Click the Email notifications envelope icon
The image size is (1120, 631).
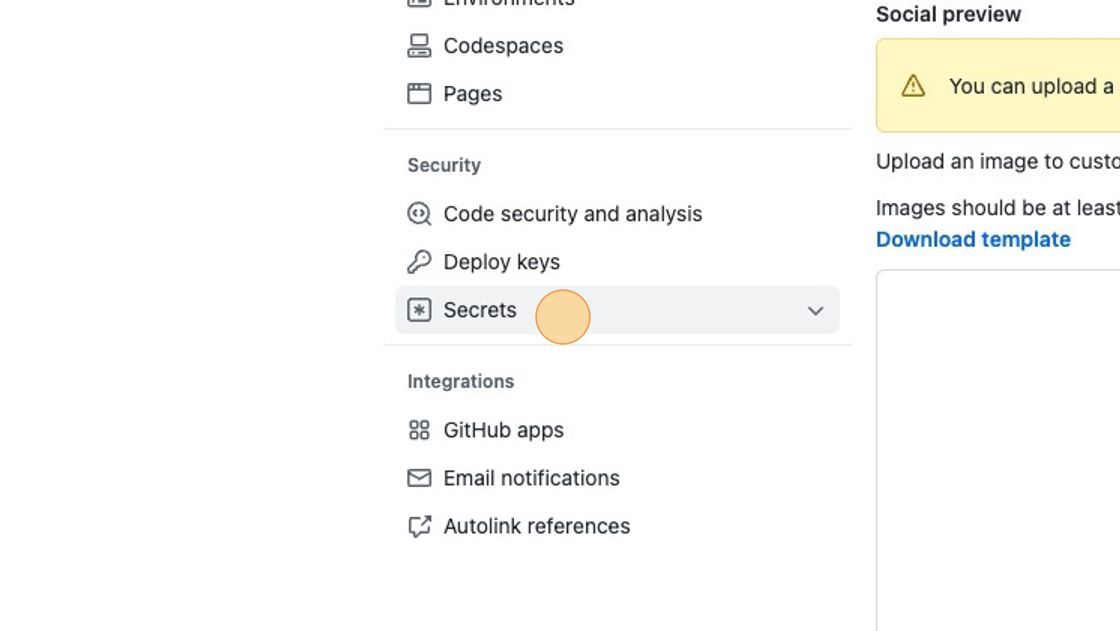(419, 477)
